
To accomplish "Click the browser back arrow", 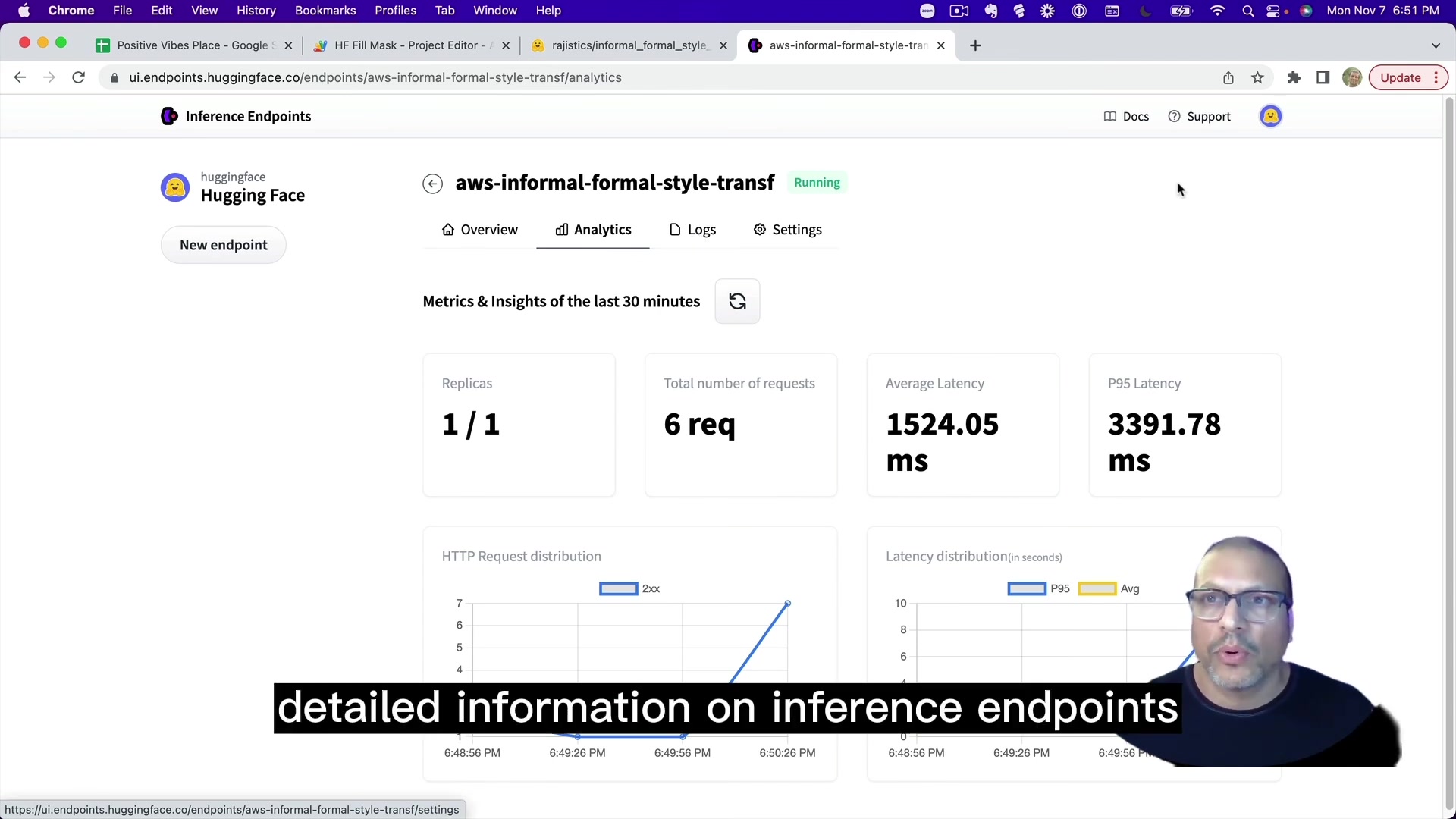I will 20,77.
